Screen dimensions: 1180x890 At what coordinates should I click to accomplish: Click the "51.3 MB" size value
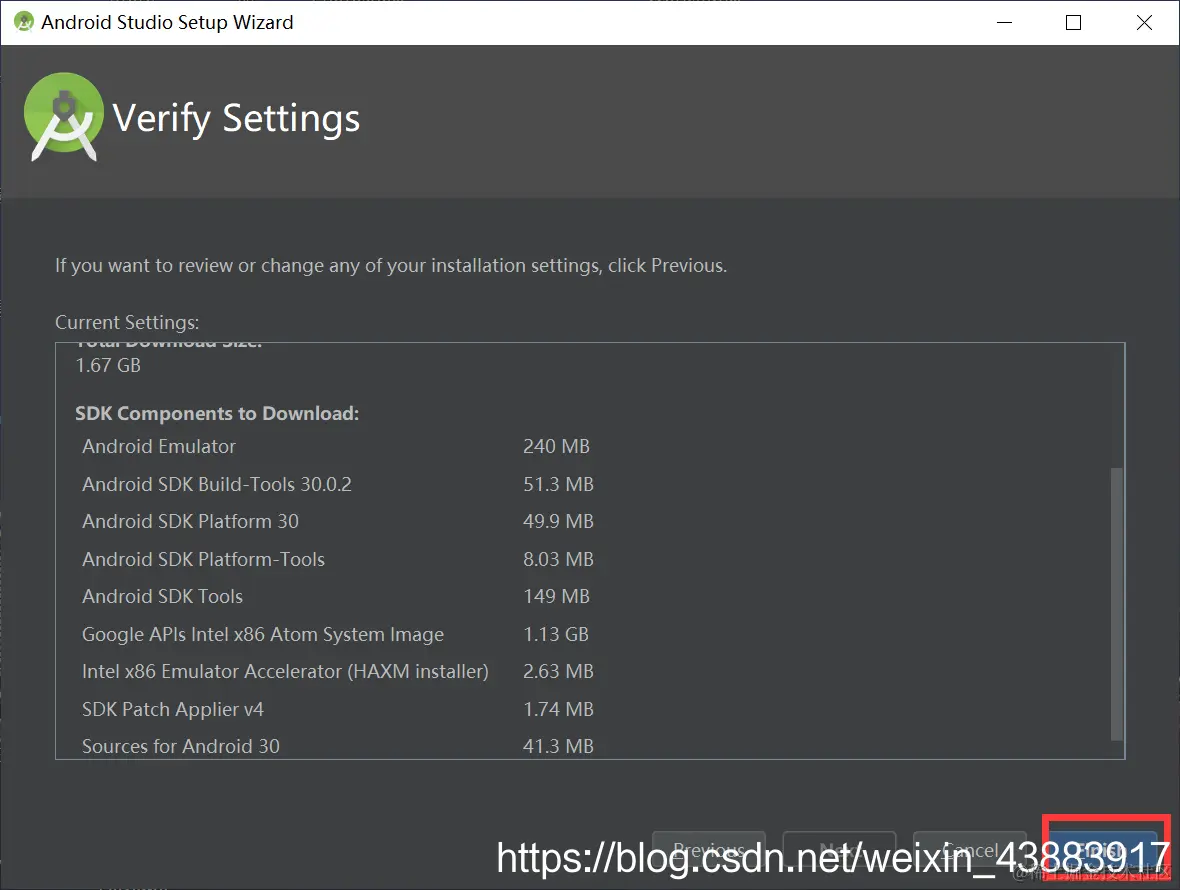click(x=558, y=484)
